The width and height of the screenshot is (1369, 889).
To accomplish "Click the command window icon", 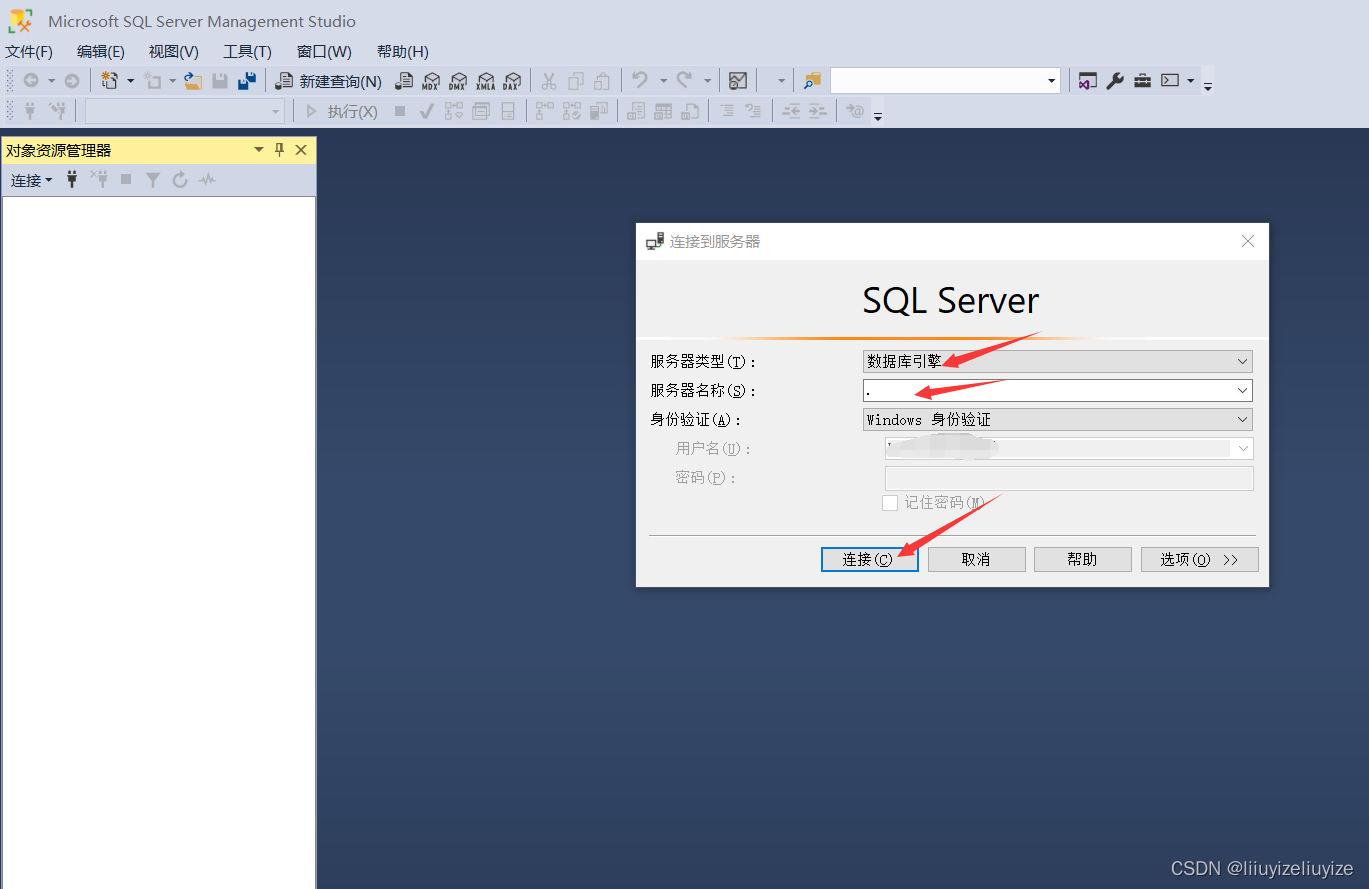I will click(1170, 81).
